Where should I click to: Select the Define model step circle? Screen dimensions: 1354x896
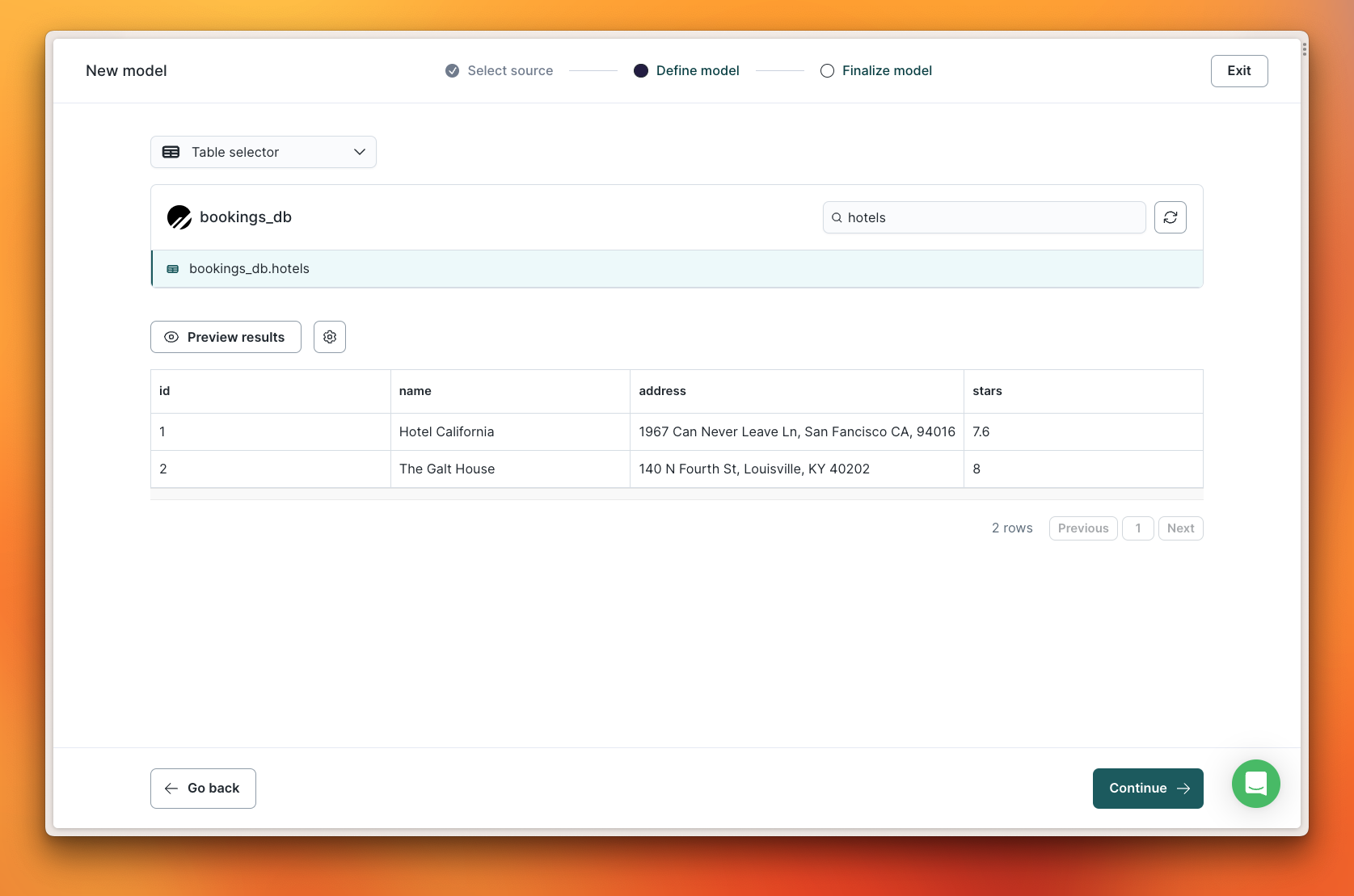641,70
